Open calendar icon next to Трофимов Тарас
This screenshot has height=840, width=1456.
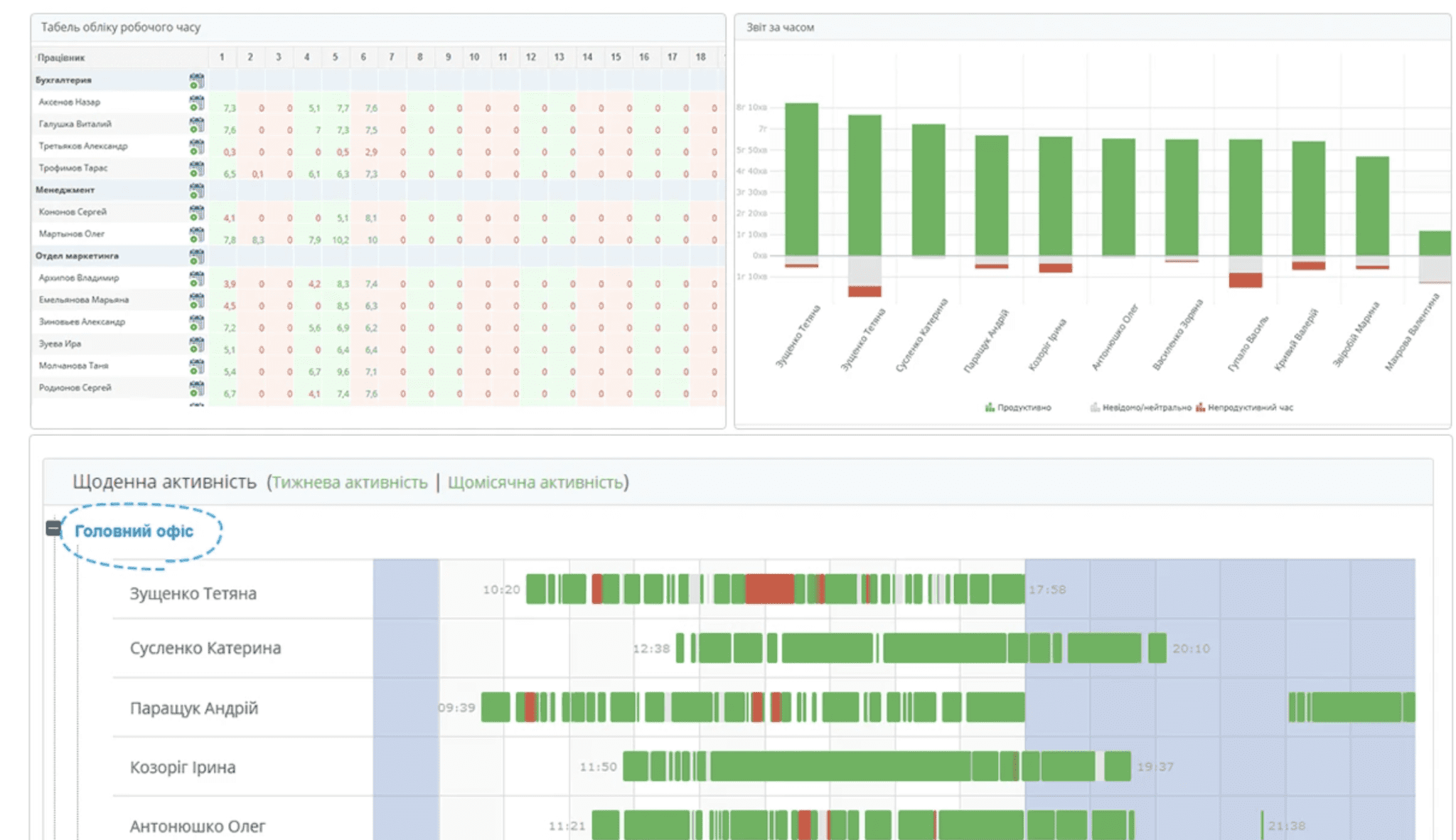pos(197,169)
